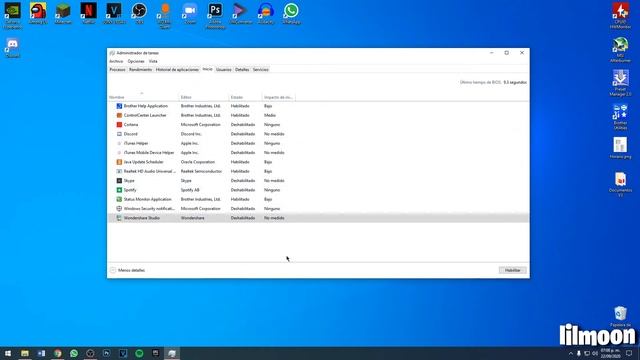Sort by Impacto de inicio column header

coord(278,97)
